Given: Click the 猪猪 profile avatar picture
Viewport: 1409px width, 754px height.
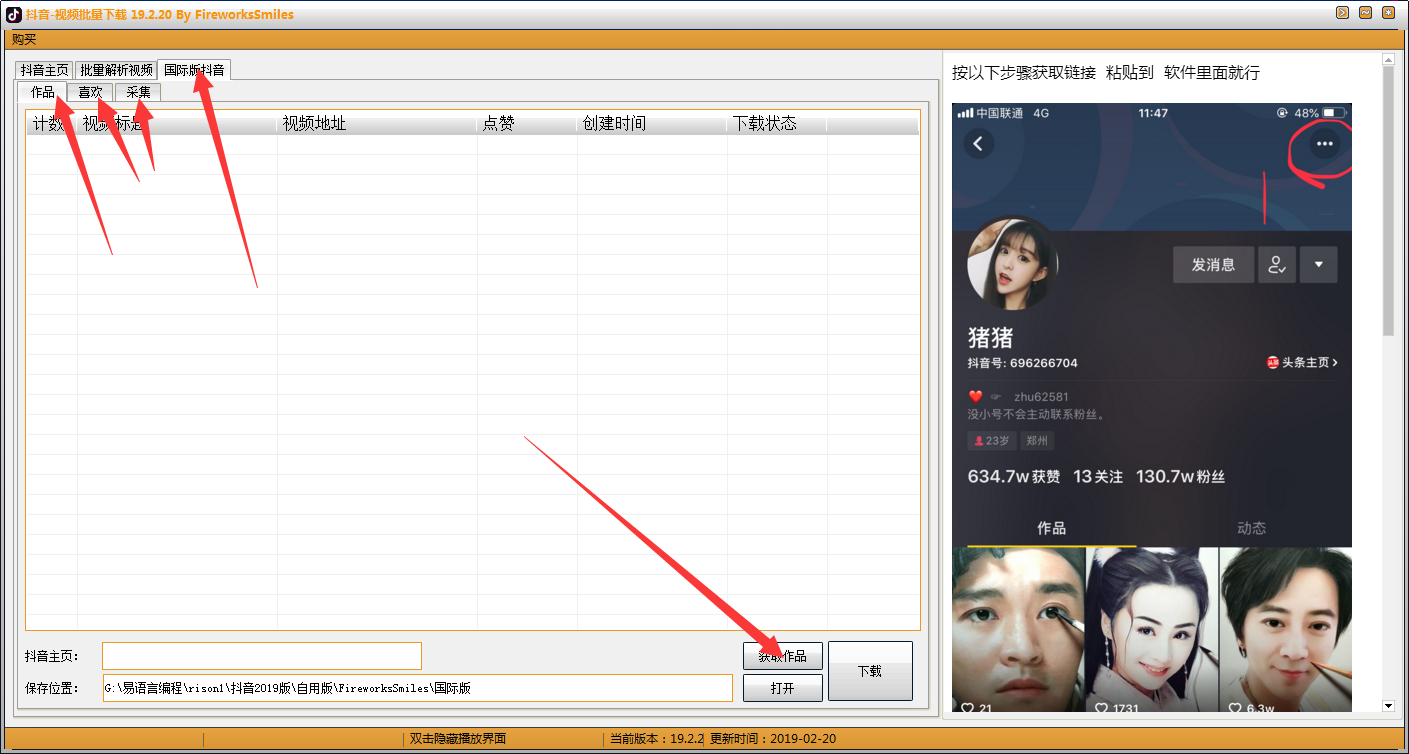Looking at the screenshot, I should tap(1012, 265).
